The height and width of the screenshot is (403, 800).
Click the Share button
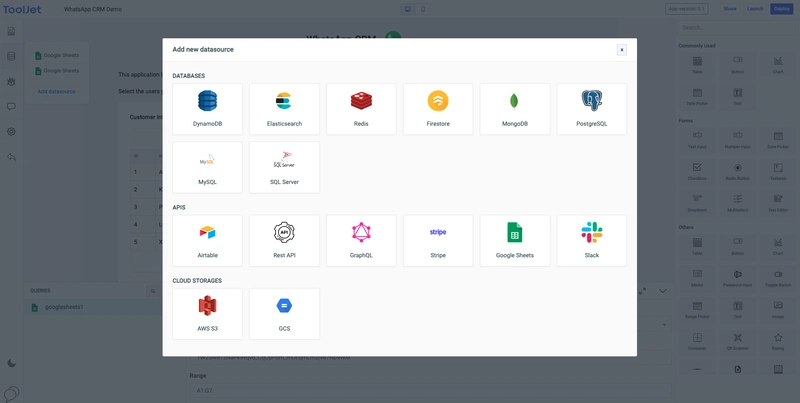click(730, 9)
